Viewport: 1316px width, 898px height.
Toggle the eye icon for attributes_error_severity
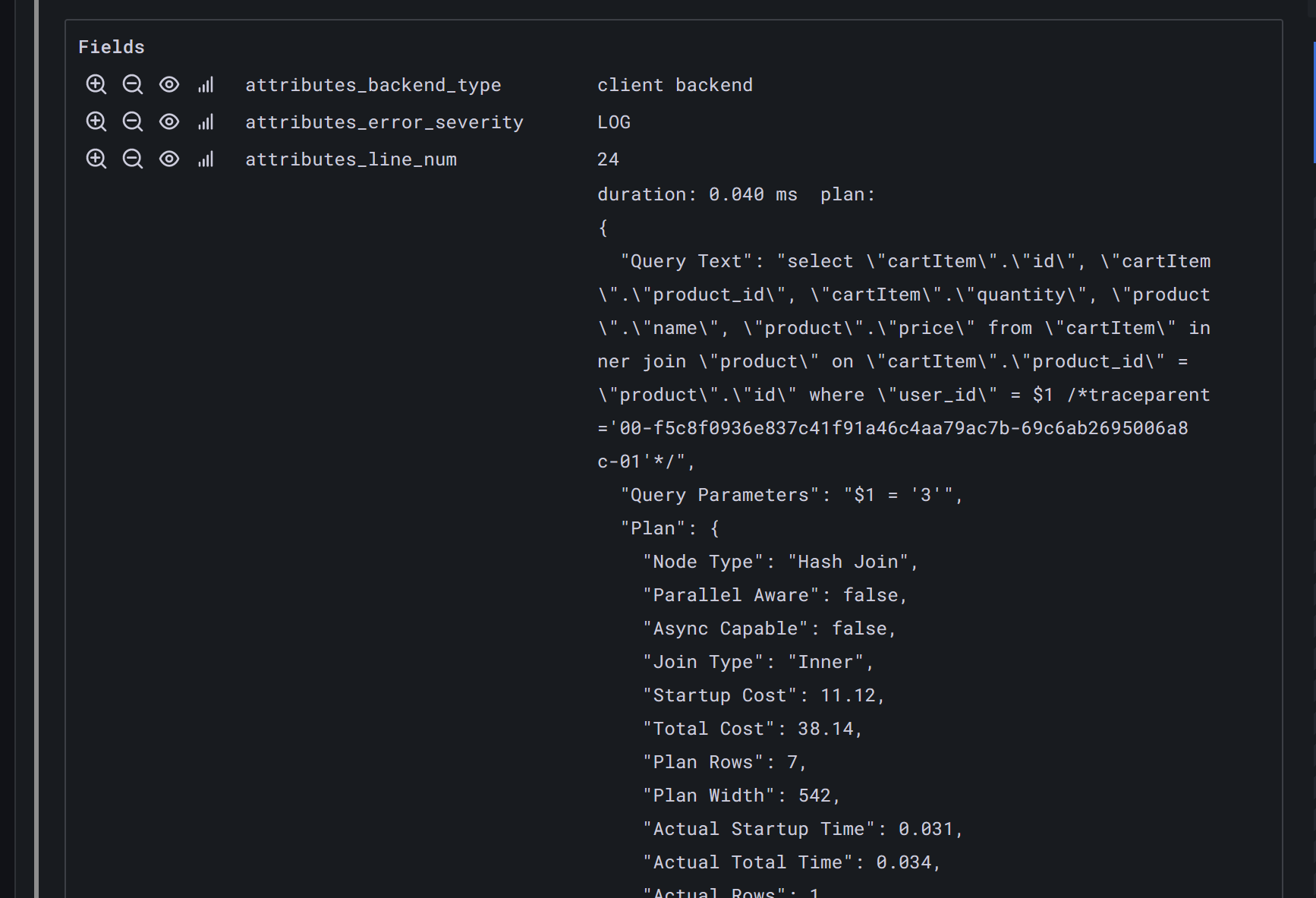click(x=169, y=121)
